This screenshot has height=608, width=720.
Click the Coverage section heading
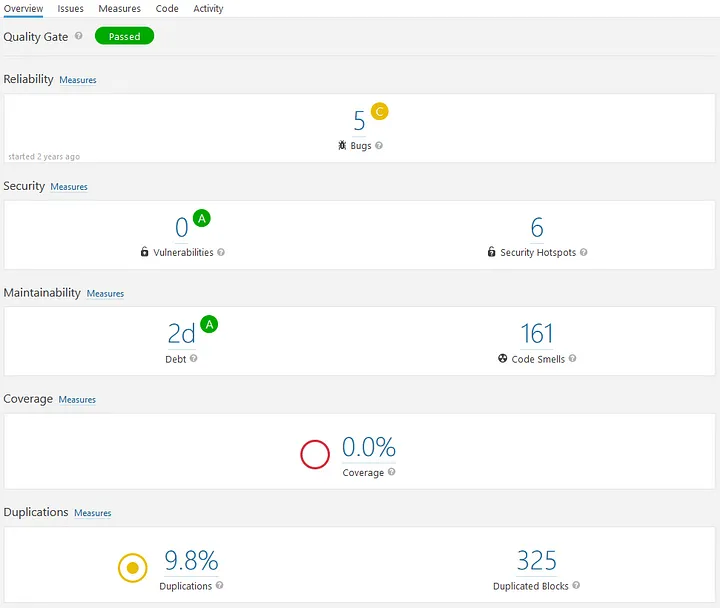click(x=28, y=399)
